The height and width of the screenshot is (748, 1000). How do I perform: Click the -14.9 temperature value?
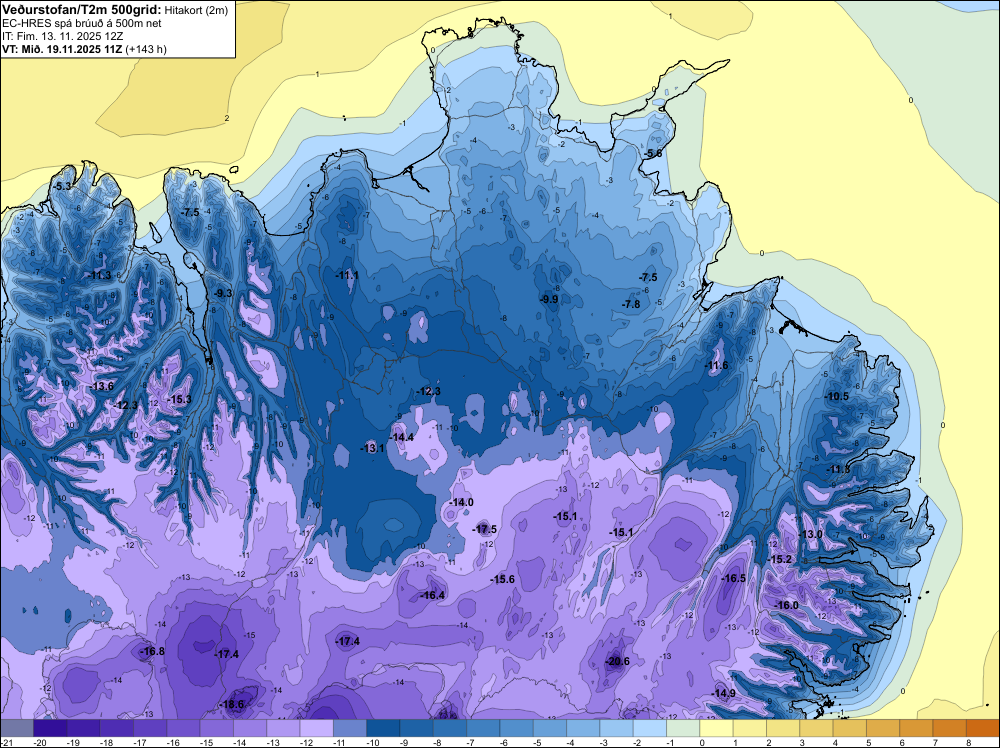point(723,693)
